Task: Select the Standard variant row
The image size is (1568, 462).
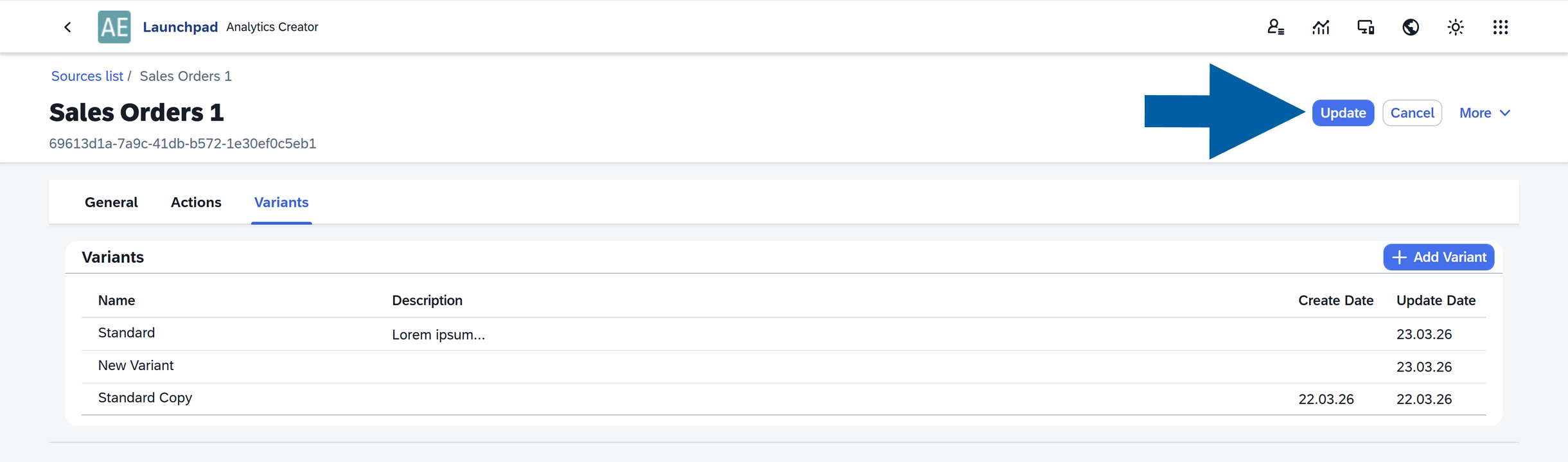Action: [126, 332]
